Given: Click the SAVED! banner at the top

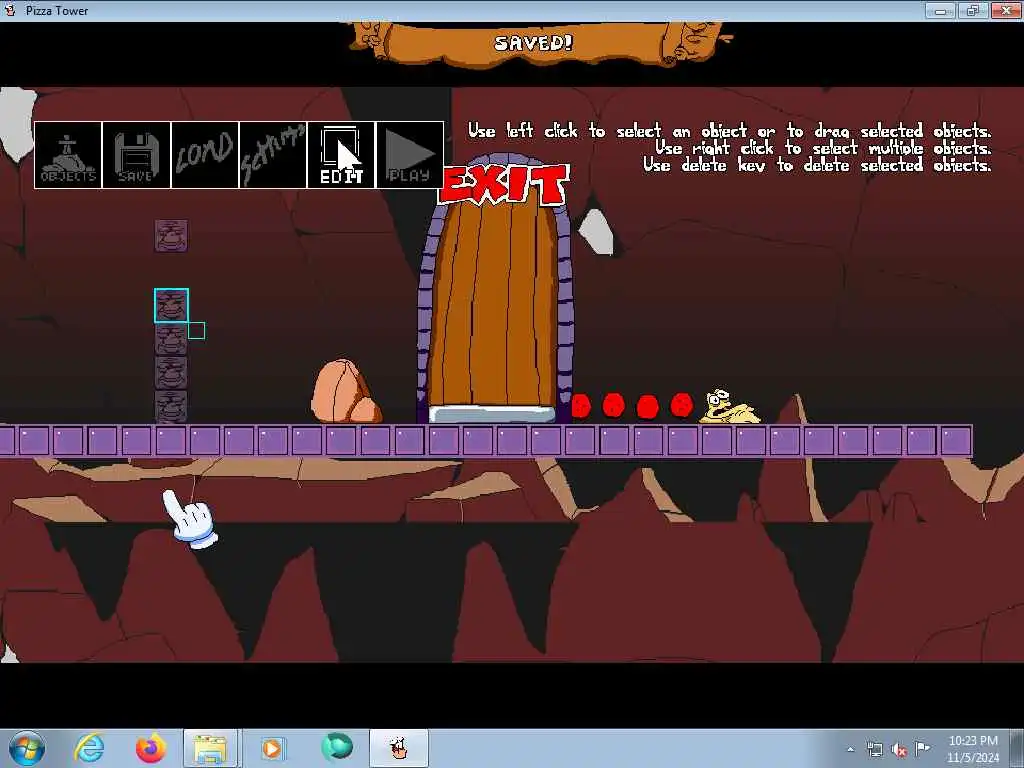Looking at the screenshot, I should pyautogui.click(x=534, y=43).
